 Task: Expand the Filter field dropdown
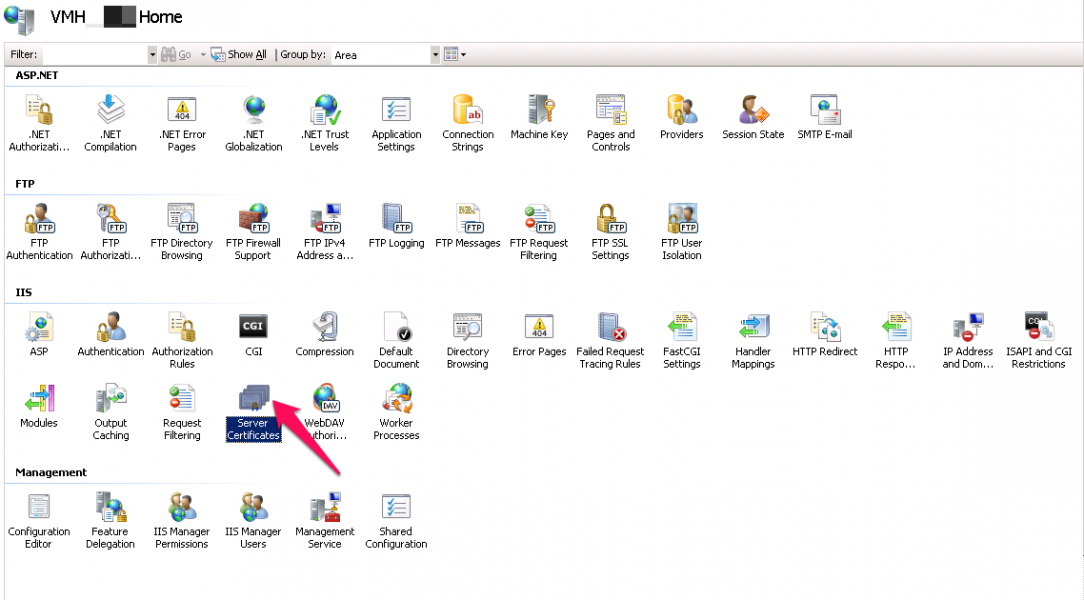[152, 54]
